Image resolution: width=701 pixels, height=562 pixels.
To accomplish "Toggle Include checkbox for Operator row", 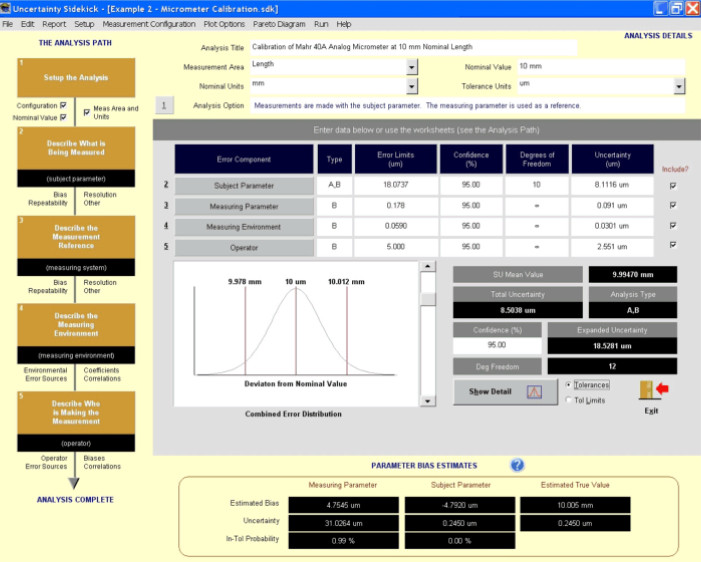I will click(x=673, y=245).
